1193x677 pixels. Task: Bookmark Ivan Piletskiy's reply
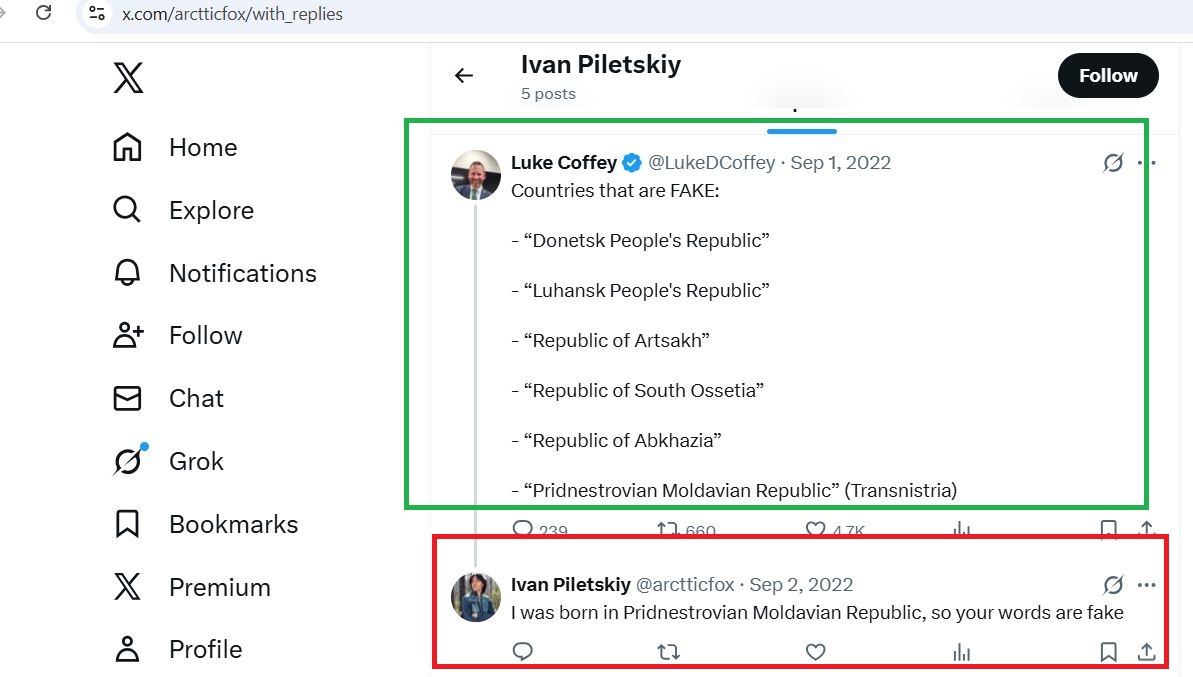point(1108,652)
